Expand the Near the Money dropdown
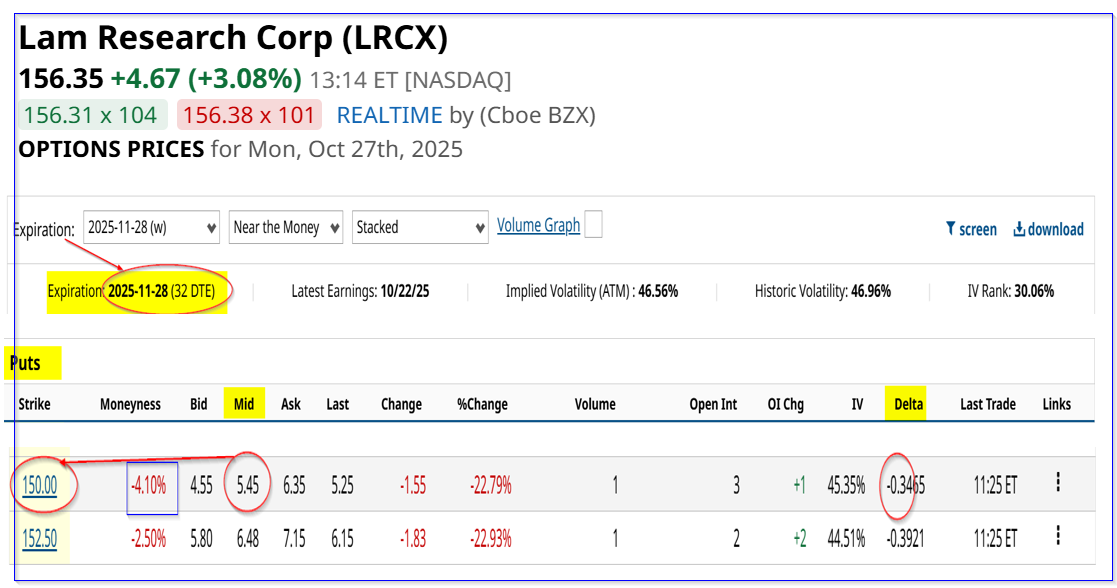Viewport: 1117px width, 588px height. click(x=286, y=227)
